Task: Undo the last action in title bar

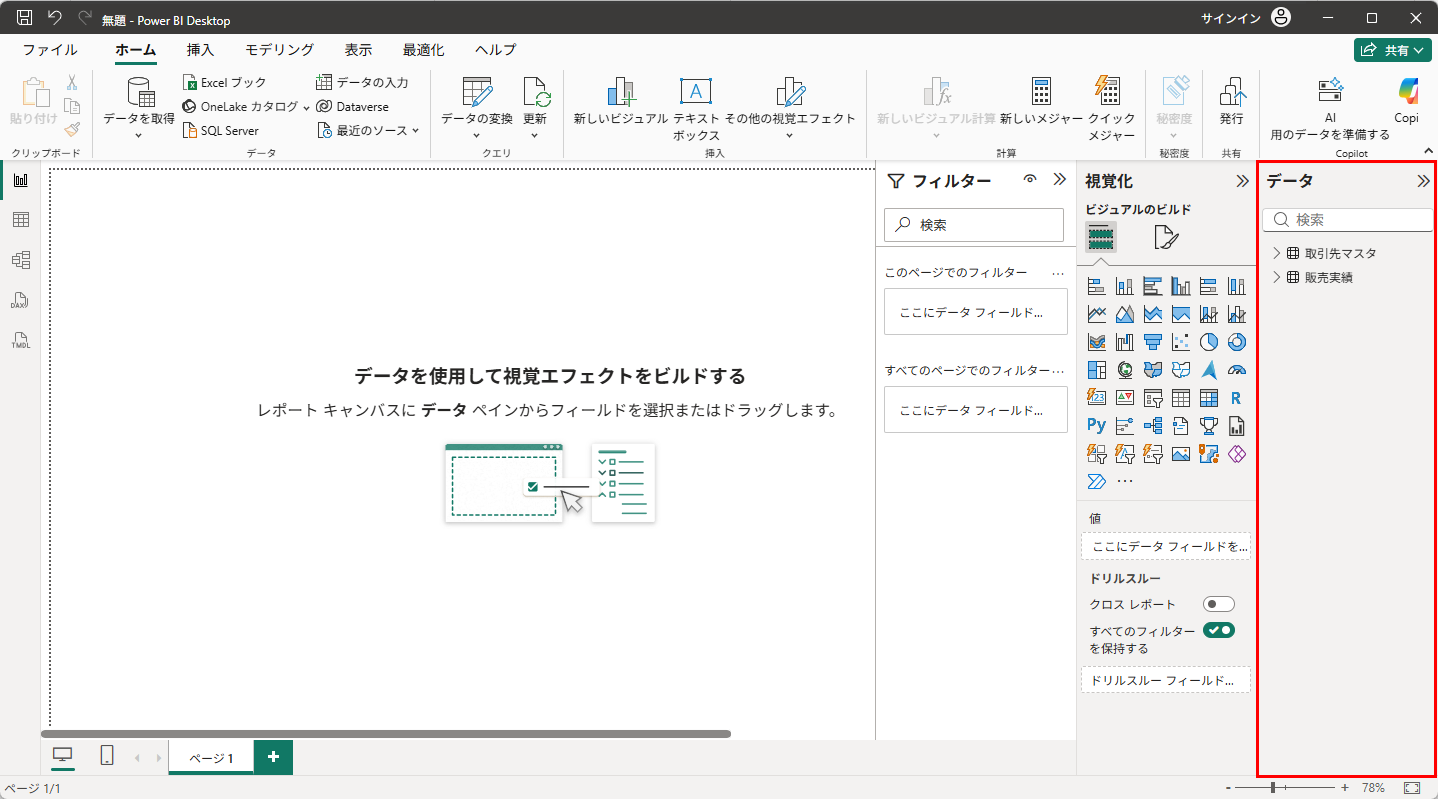Action: pyautogui.click(x=55, y=18)
